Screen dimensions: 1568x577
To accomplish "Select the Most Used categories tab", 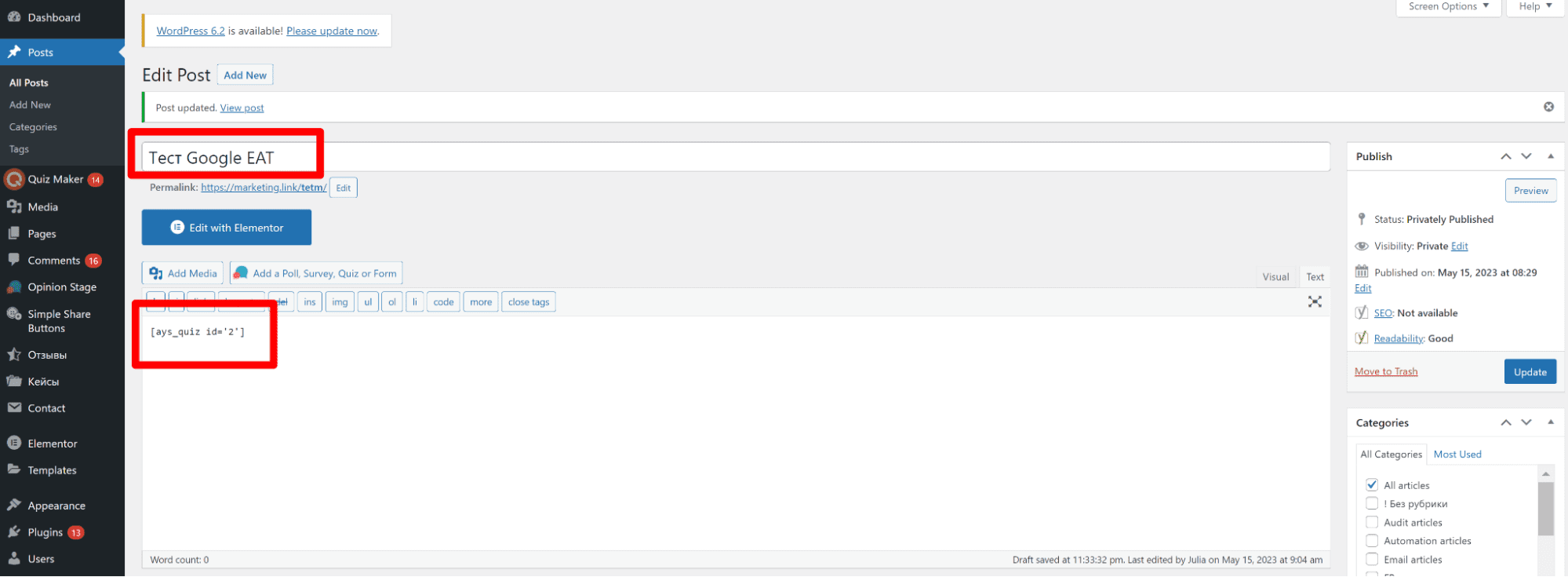I will point(1457,455).
